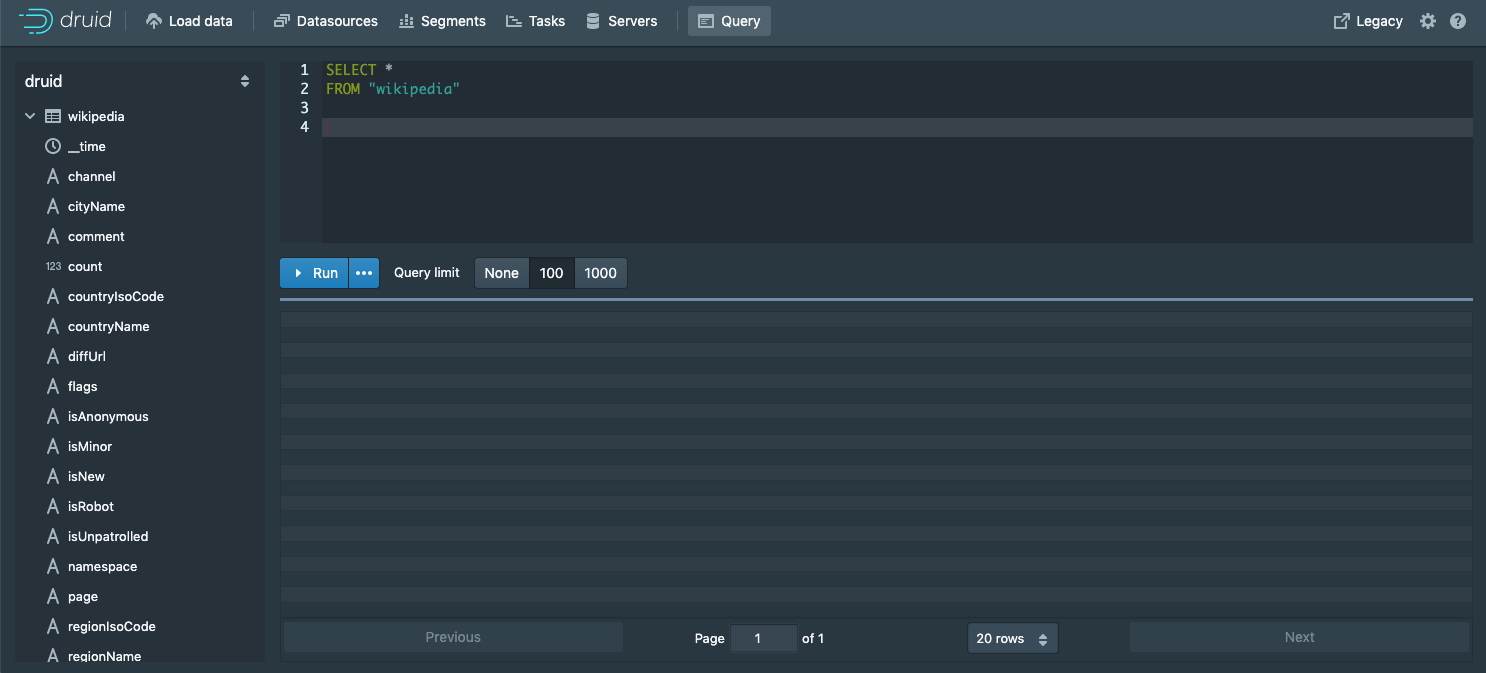Click string icon next to isRobot
Viewport: 1486px width, 673px height.
coord(53,507)
